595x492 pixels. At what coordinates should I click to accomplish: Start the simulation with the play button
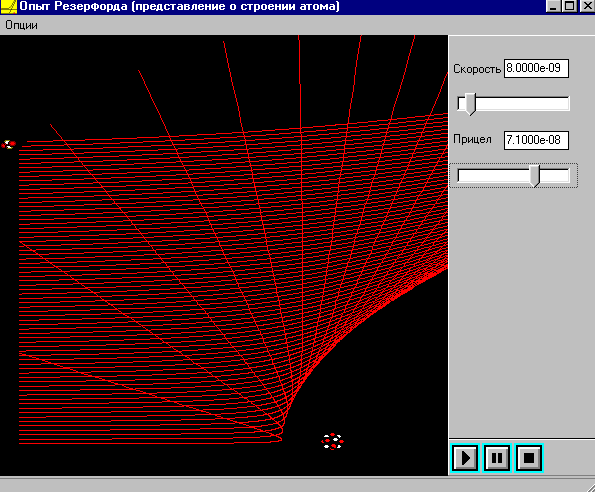click(x=465, y=458)
